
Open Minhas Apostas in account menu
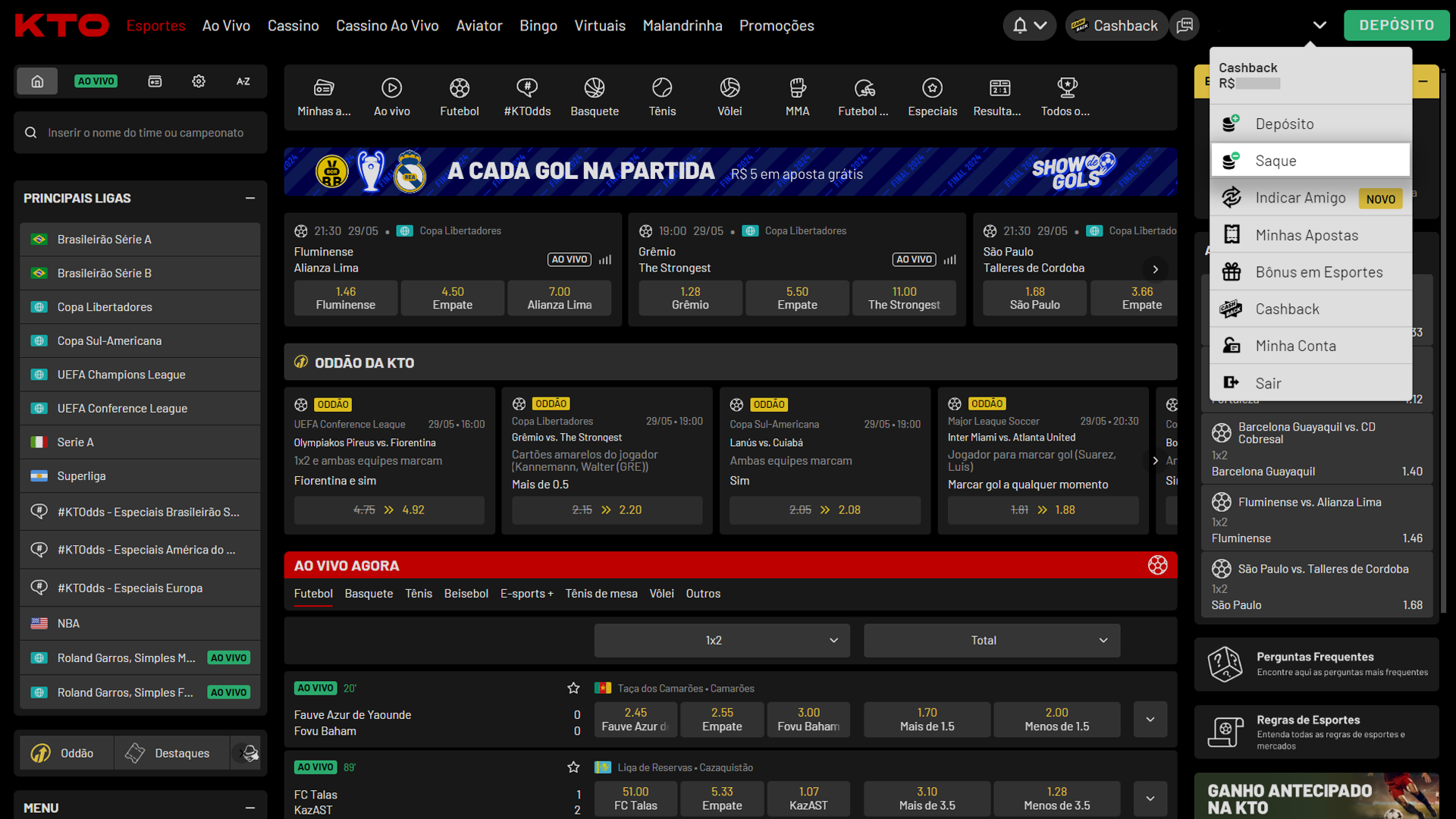tap(1311, 235)
